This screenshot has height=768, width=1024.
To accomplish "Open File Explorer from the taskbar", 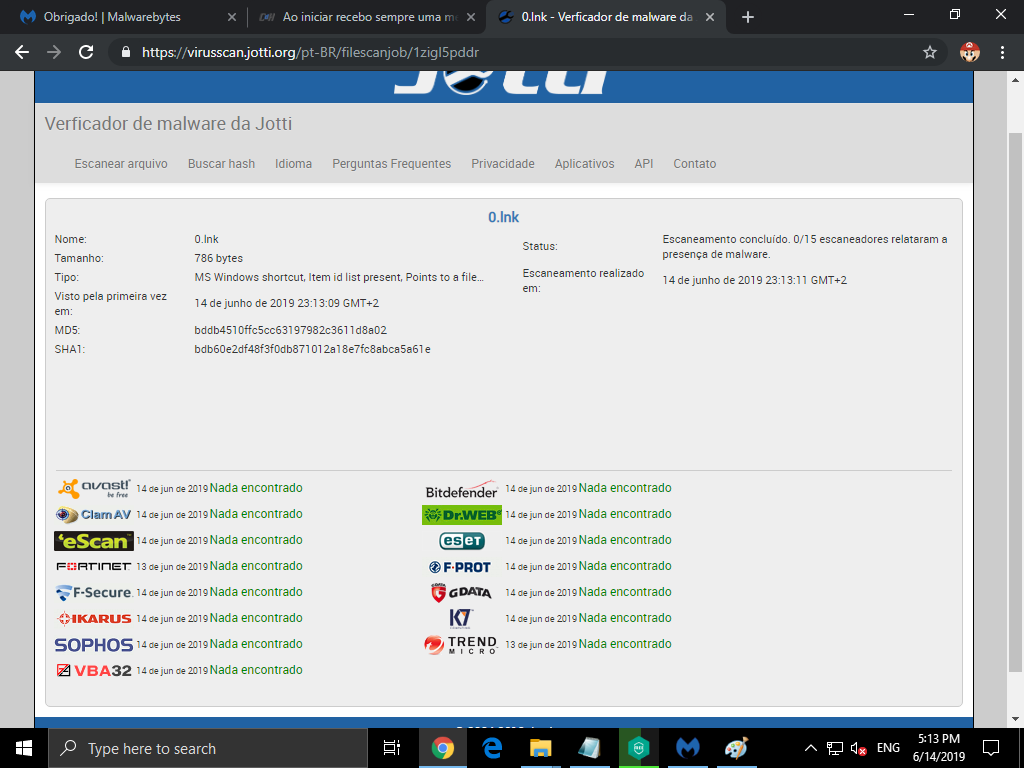I will click(541, 748).
